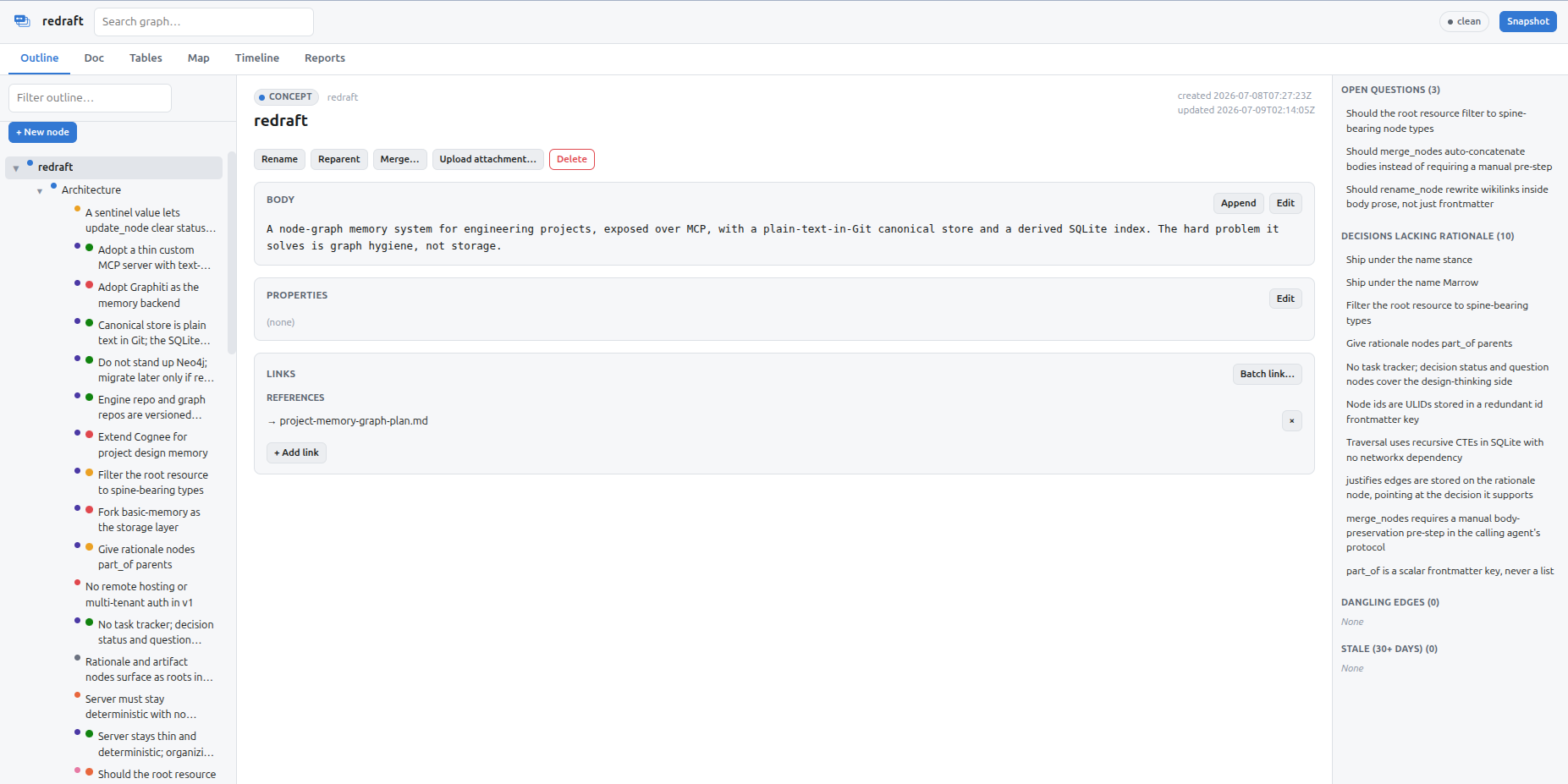Select 'Engine repo and graph repos' node
Screen dimensions: 1568x784
[x=152, y=408]
